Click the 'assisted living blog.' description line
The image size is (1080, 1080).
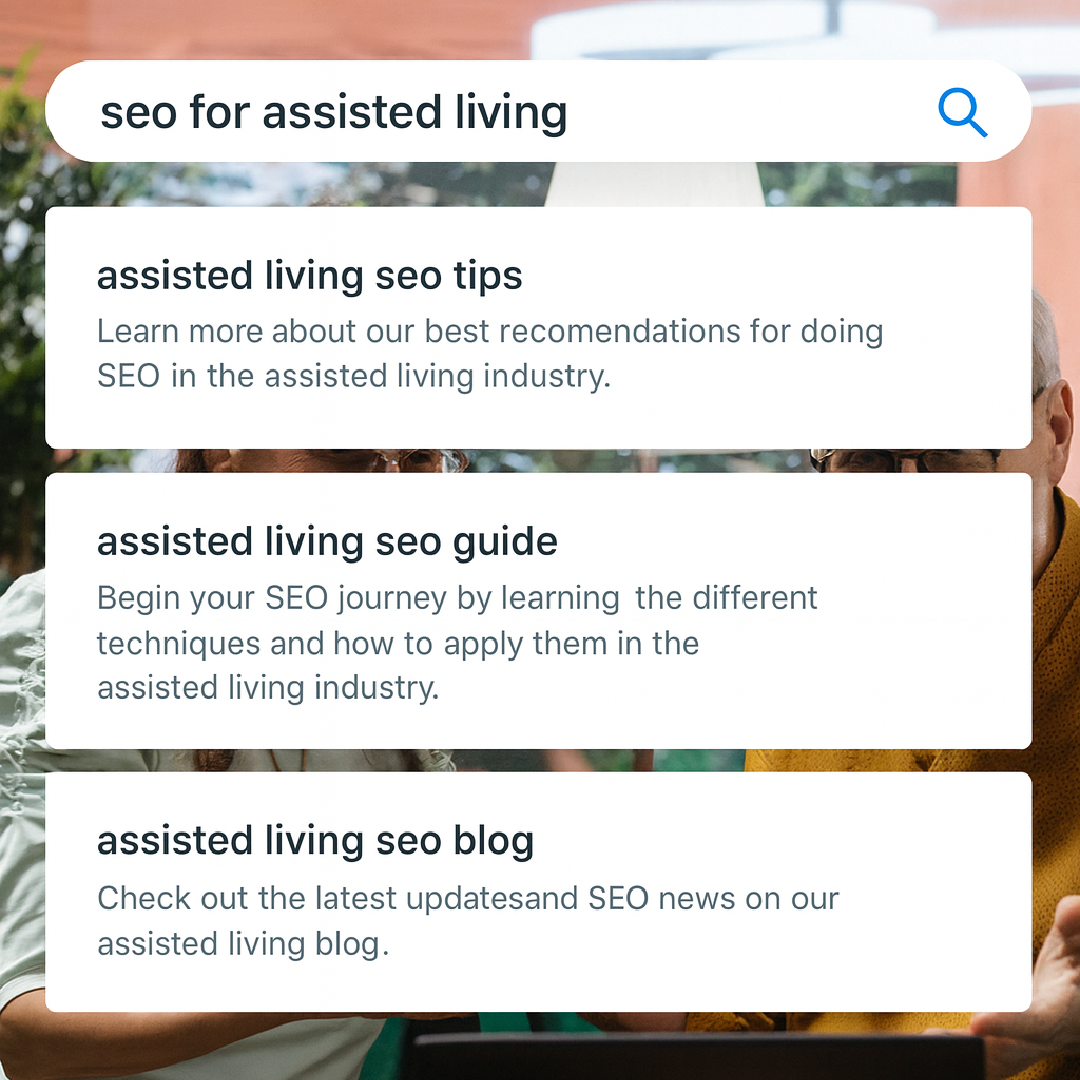click(x=242, y=943)
